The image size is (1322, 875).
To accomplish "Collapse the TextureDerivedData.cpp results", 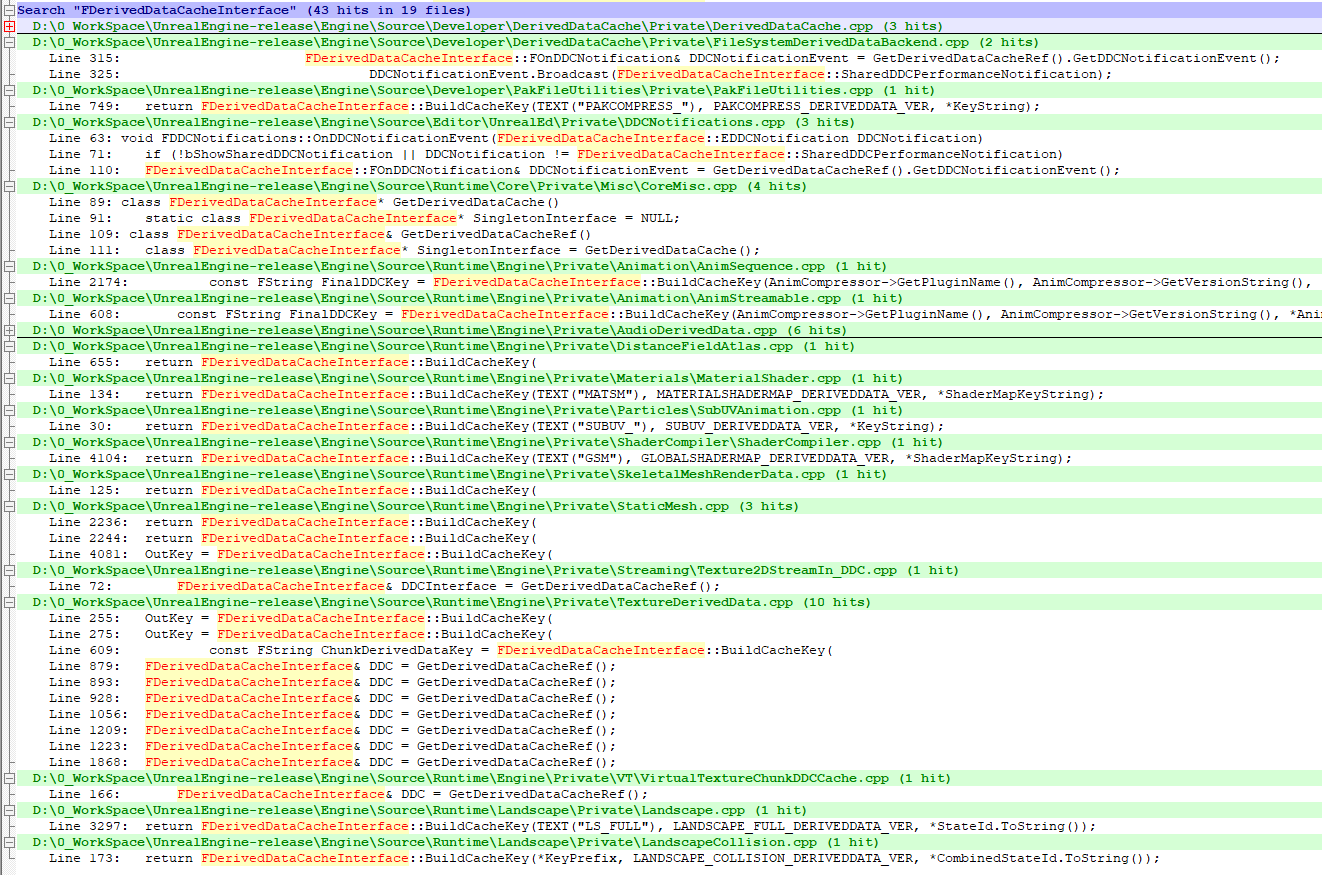I will click(x=7, y=601).
